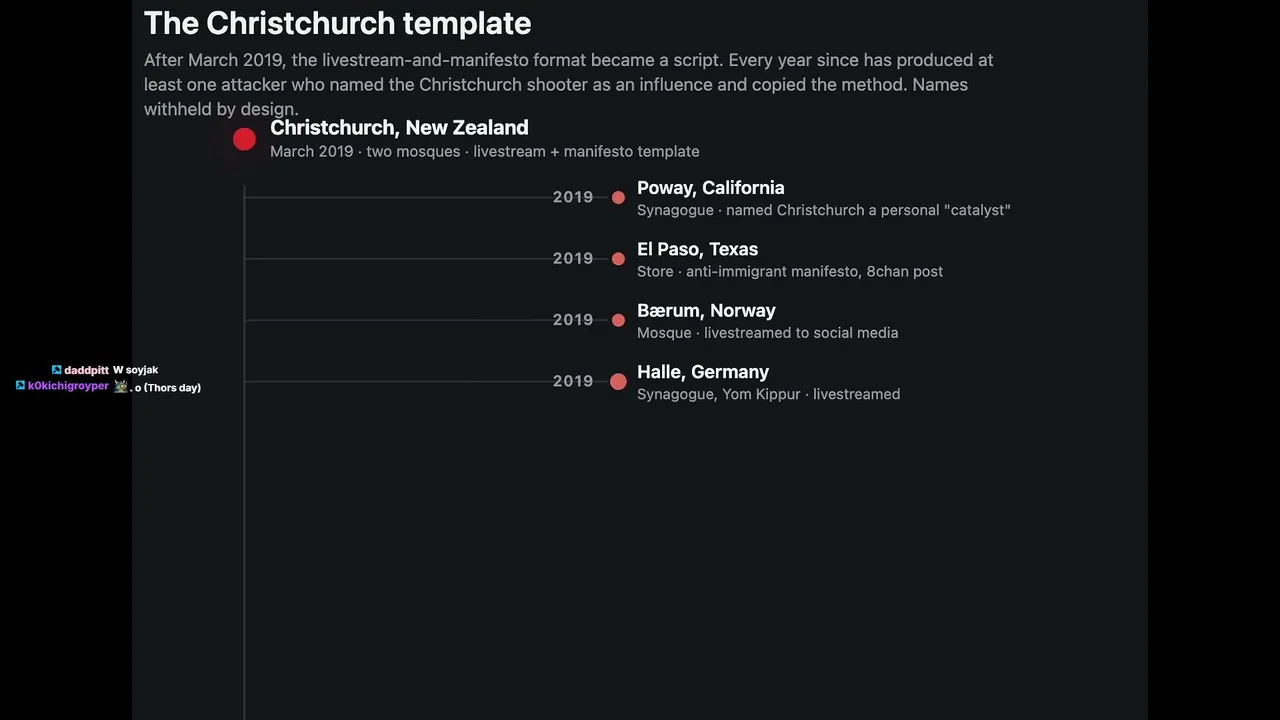
Task: Click the emote in k0kichigroyper's chat message
Action: click(120, 386)
